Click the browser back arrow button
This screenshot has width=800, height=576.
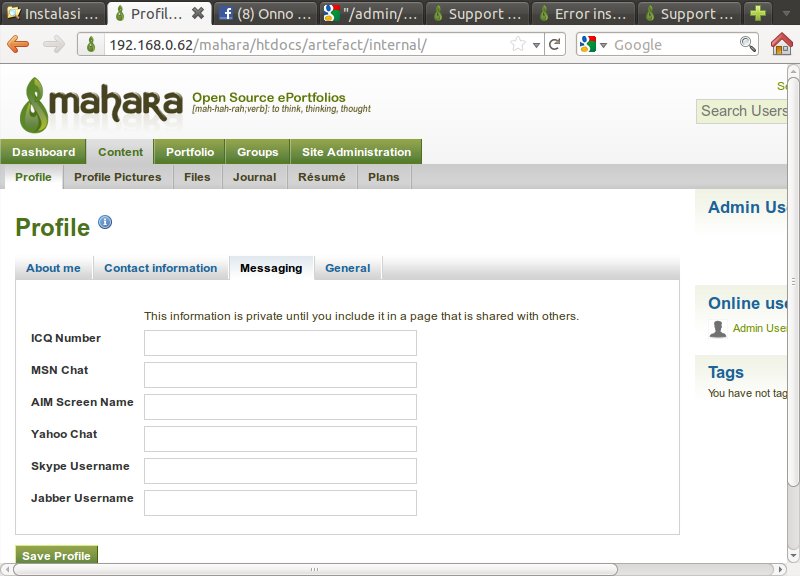[x=18, y=44]
